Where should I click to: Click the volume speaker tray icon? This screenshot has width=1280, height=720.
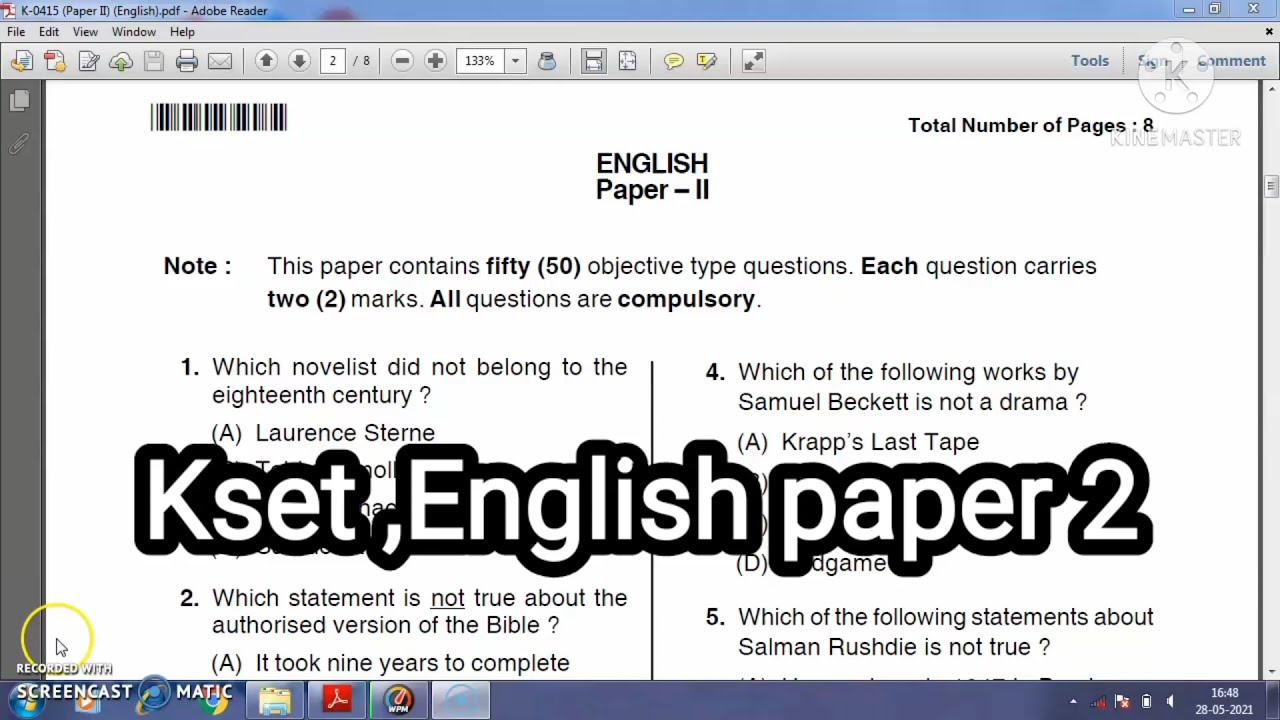1170,702
